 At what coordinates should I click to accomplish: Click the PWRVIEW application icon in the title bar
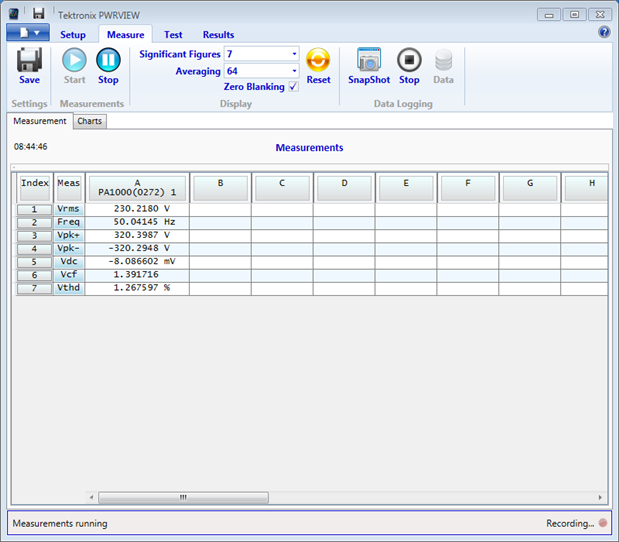[x=14, y=14]
